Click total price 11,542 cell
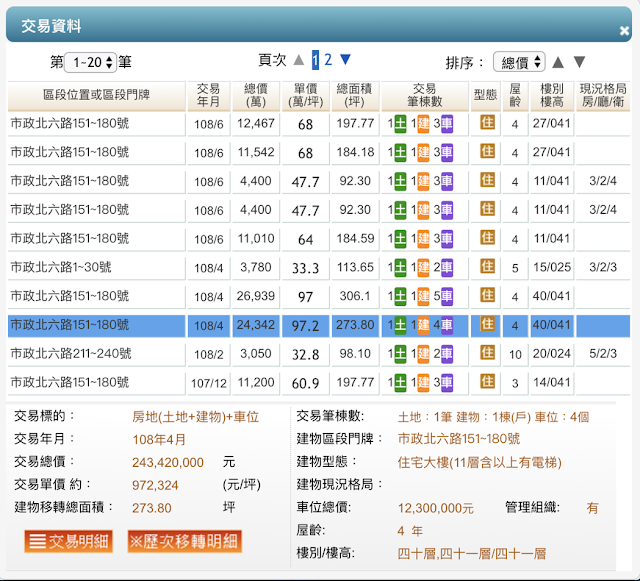Screen dimensions: 640x581 point(256,153)
